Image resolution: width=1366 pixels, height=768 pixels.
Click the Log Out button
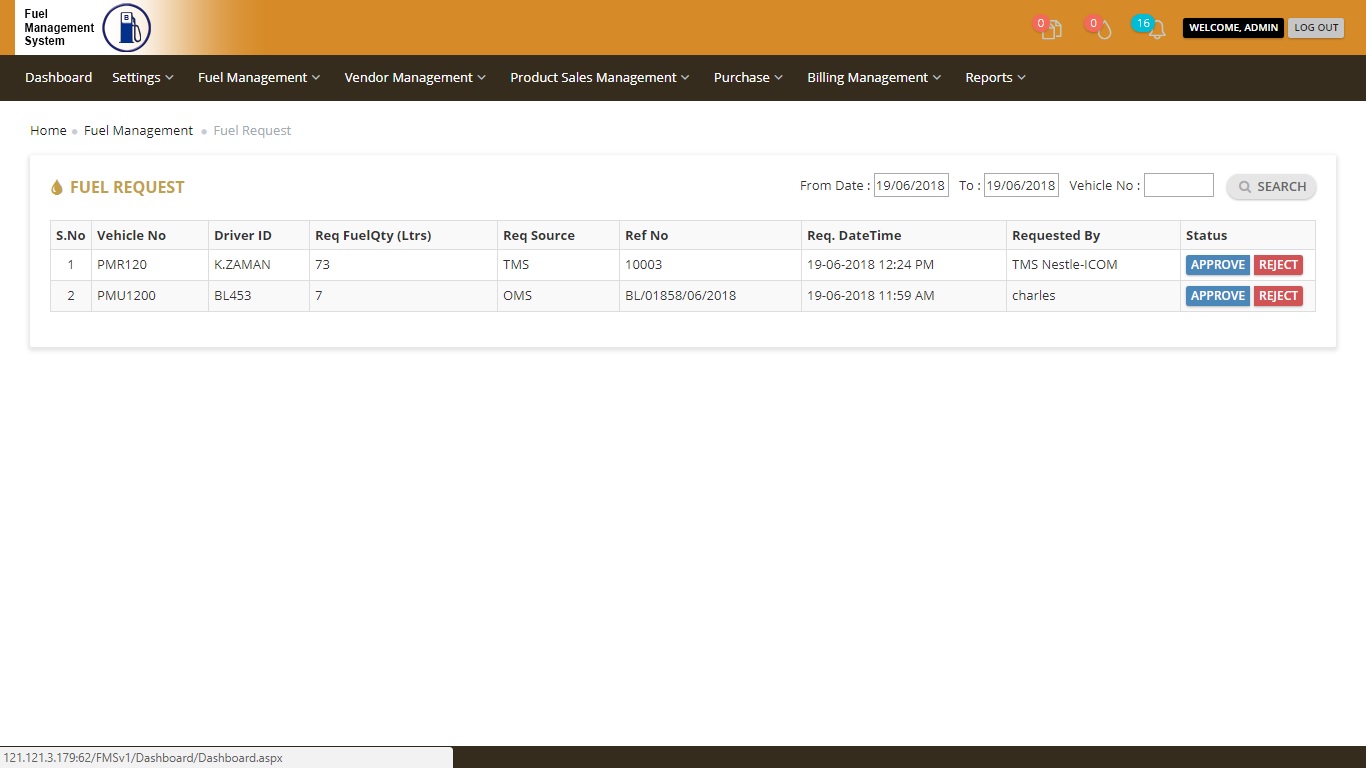click(x=1315, y=28)
